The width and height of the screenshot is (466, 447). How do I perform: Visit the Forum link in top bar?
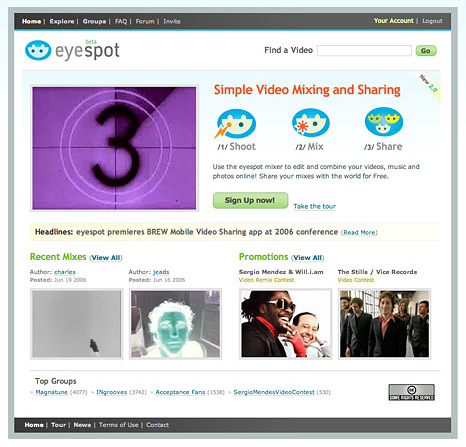click(145, 21)
